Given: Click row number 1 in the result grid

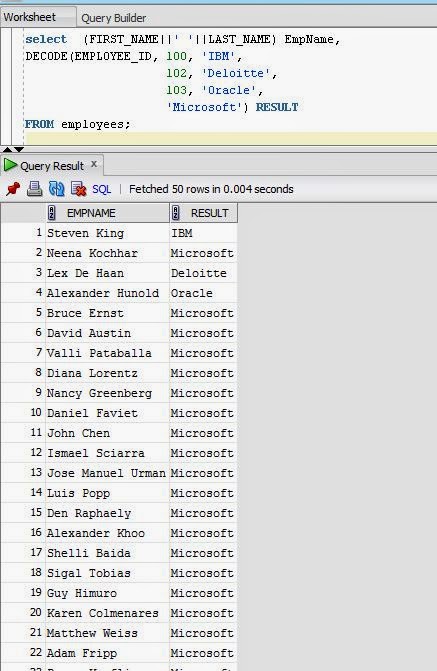Looking at the screenshot, I should (23, 232).
